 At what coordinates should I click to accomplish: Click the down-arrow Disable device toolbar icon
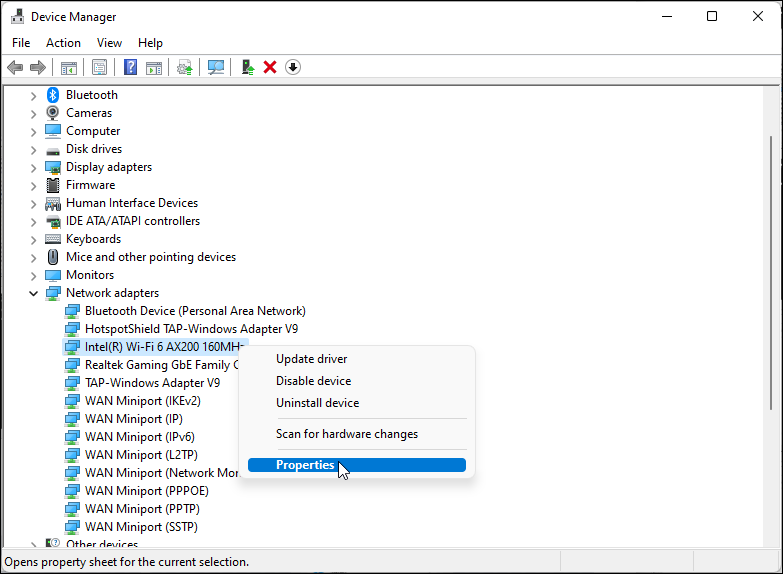(293, 67)
